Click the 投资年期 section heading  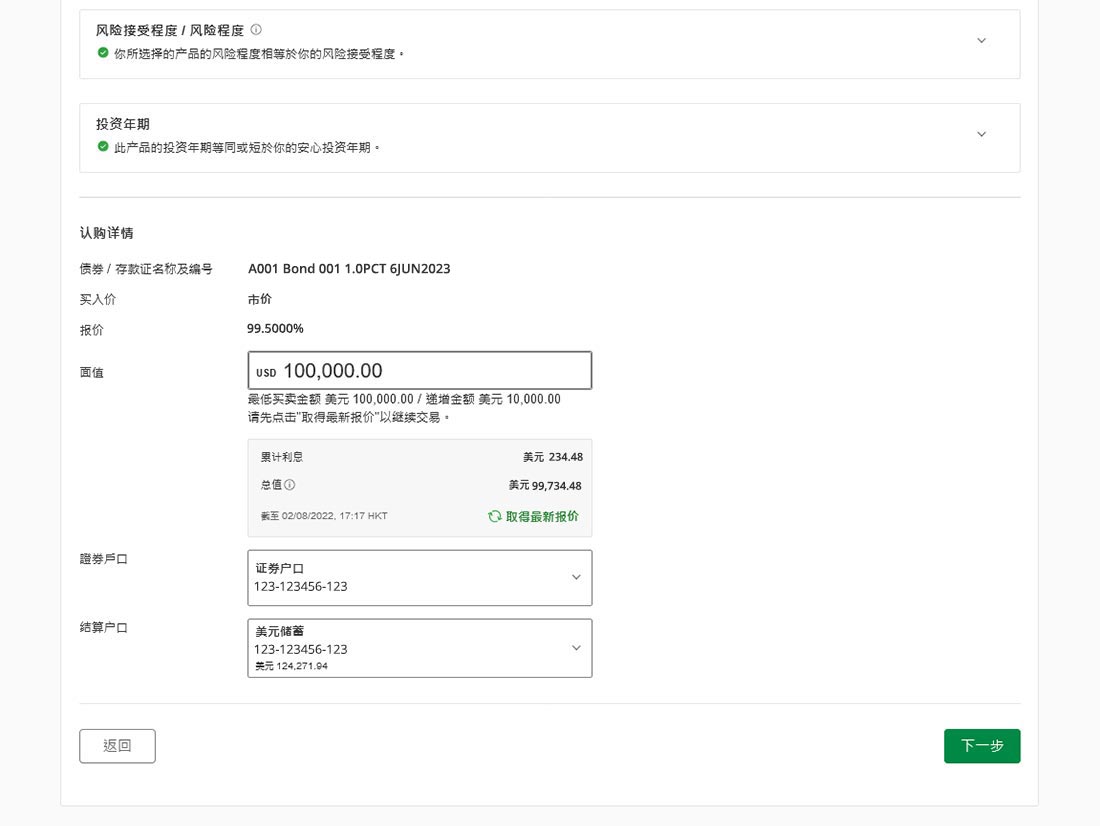[x=123, y=124]
